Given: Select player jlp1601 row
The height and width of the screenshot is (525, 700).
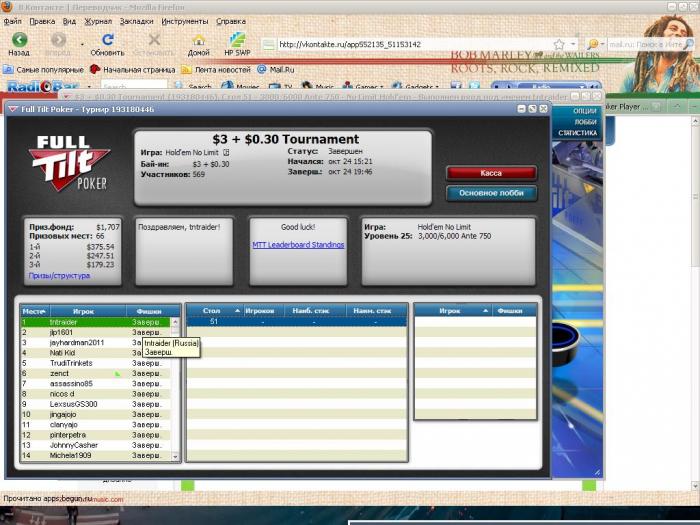Looking at the screenshot, I should (x=96, y=332).
